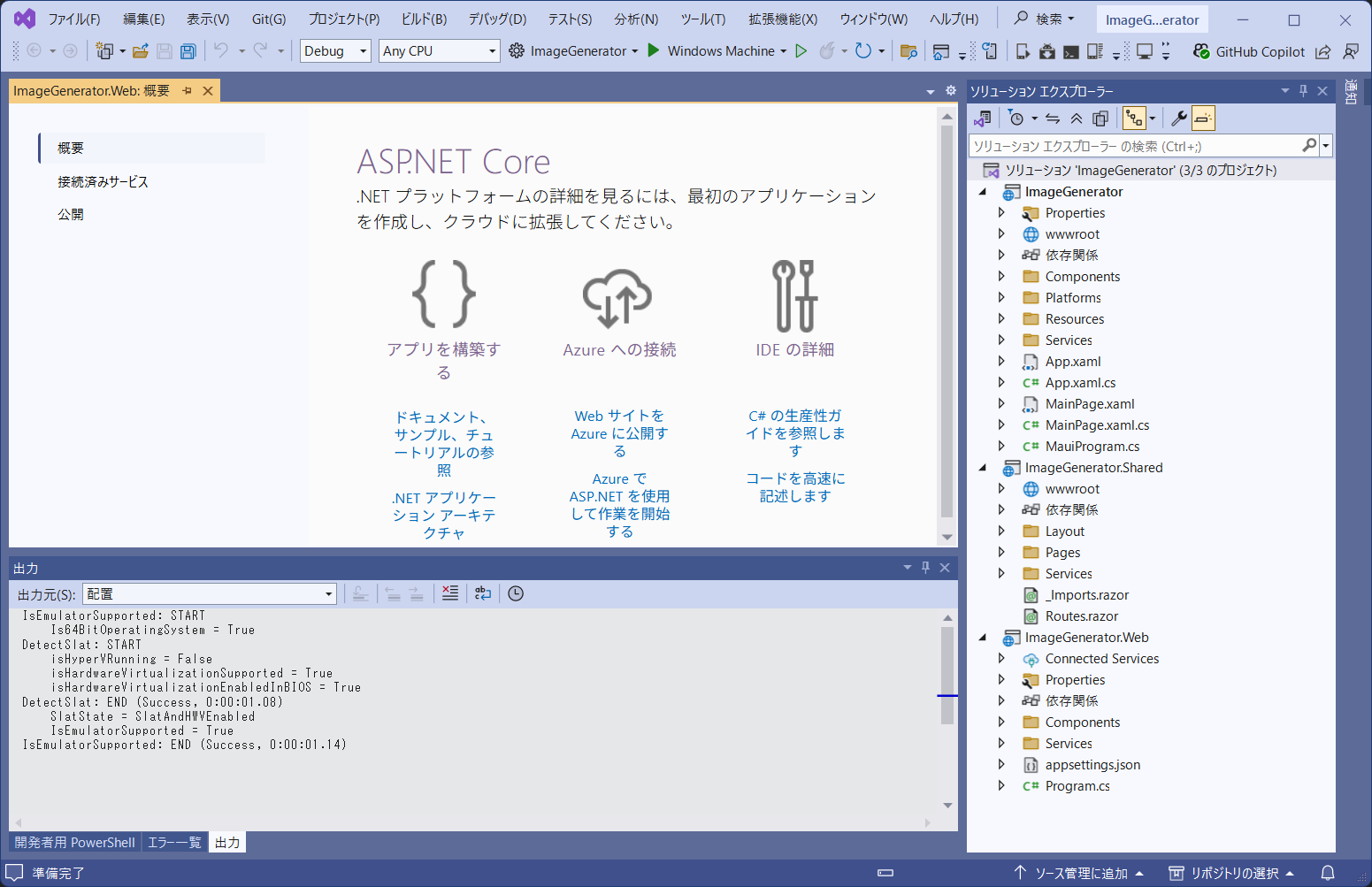
Task: Open the output source combo box
Action: coord(210,594)
